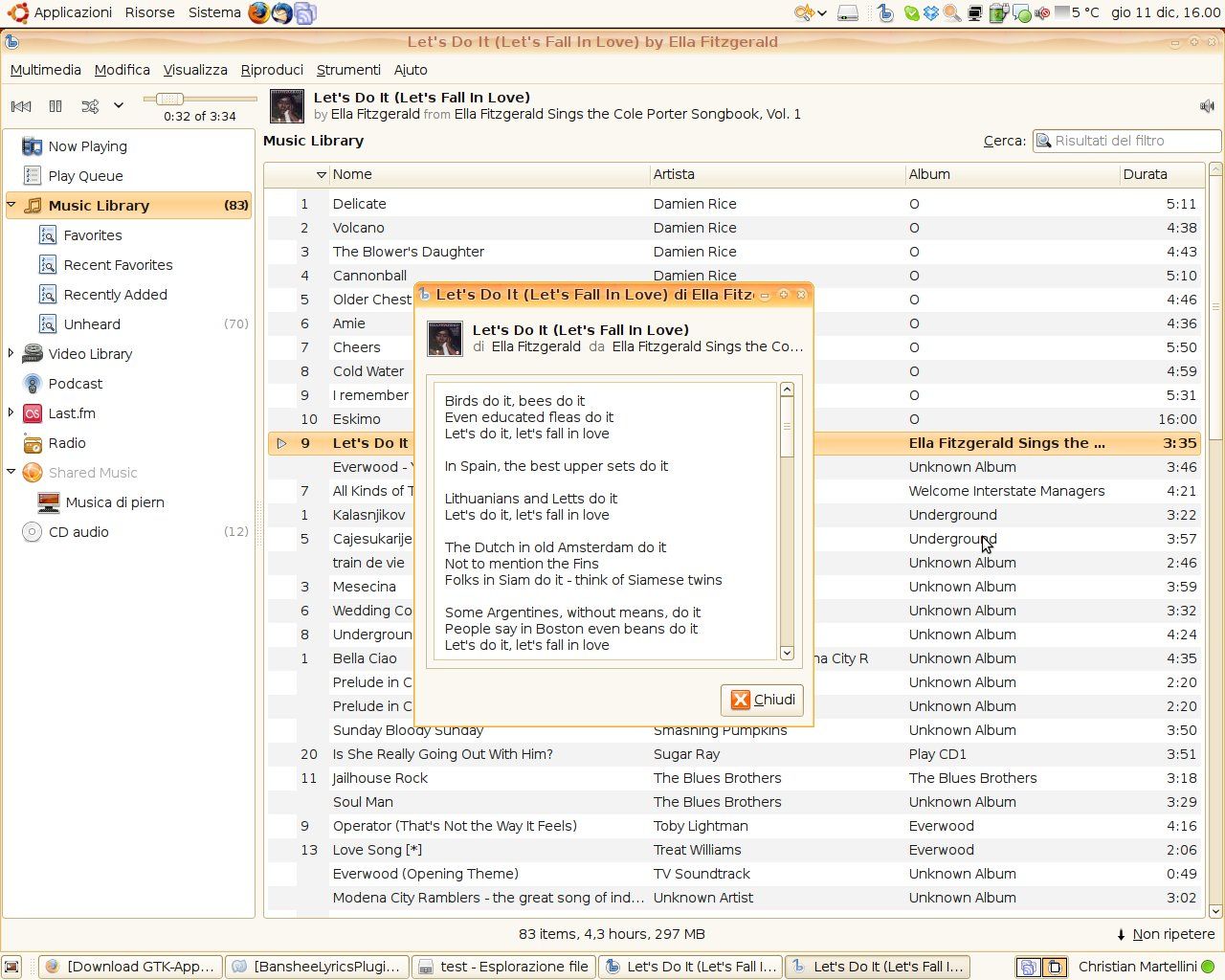This screenshot has width=1225, height=980.
Task: Sort tracks by the Durata column
Action: pyautogui.click(x=1162, y=174)
